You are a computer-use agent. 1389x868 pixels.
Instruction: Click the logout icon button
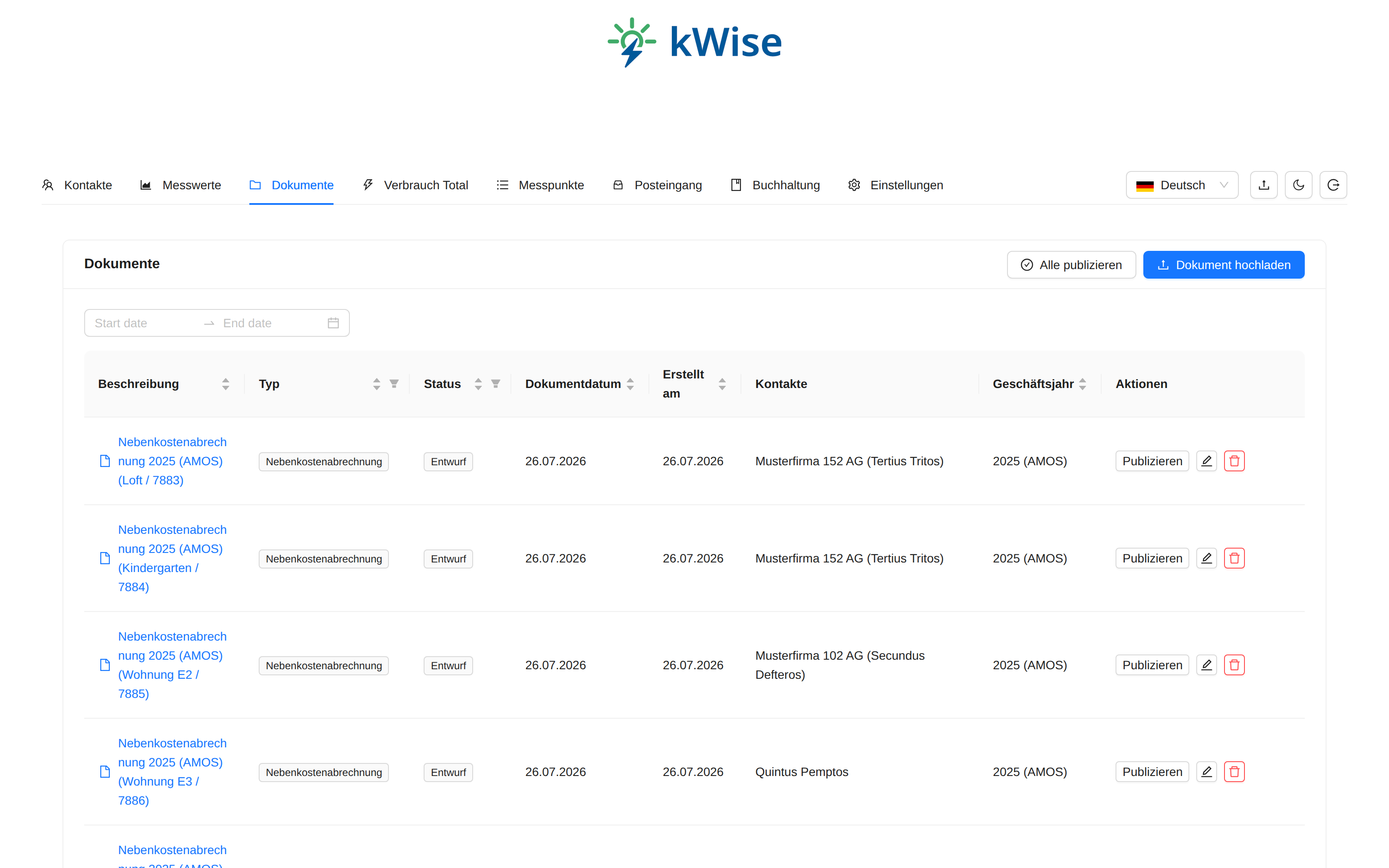pos(1333,185)
